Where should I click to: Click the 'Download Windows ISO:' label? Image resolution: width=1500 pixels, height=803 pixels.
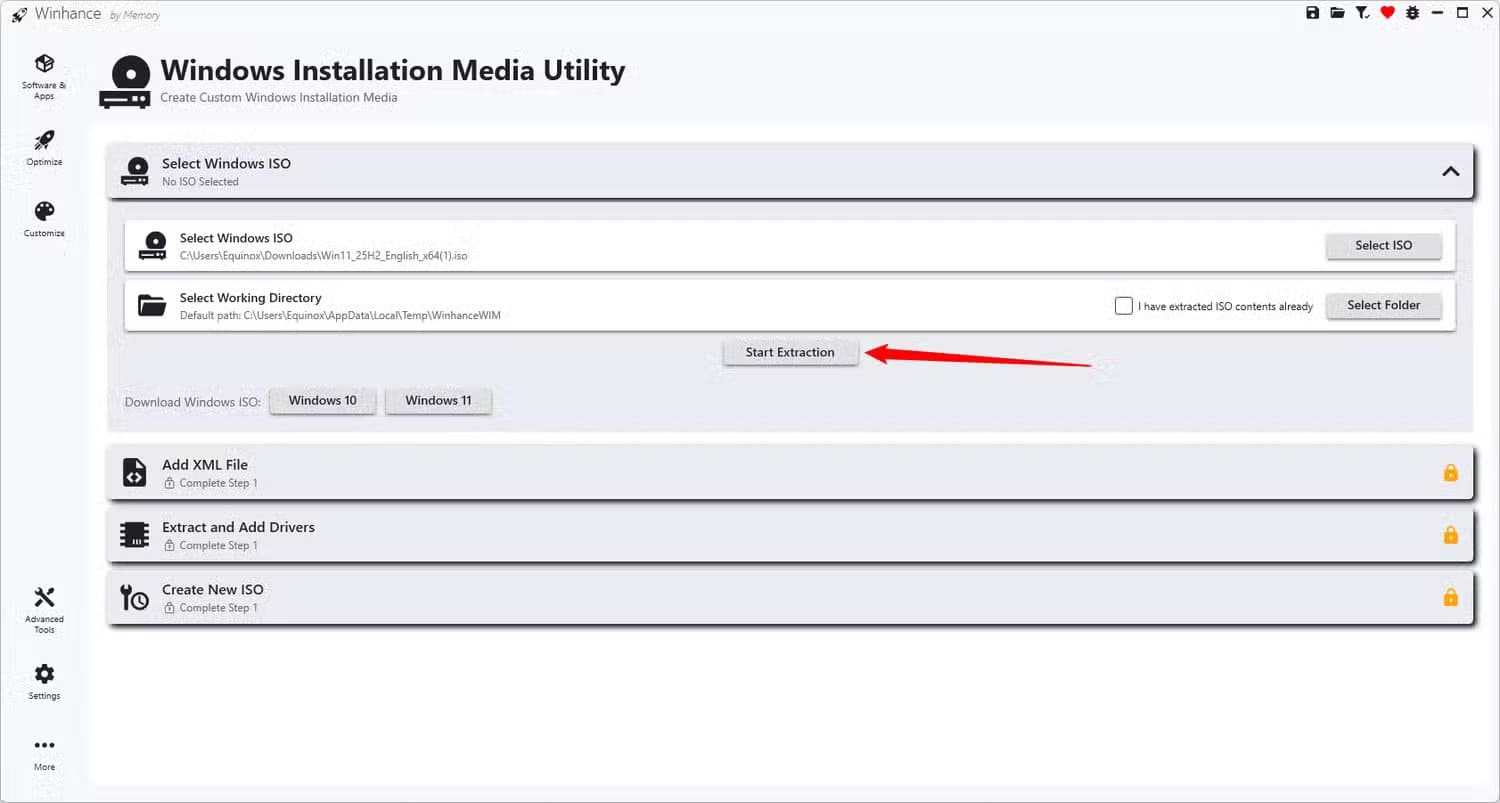(x=193, y=402)
